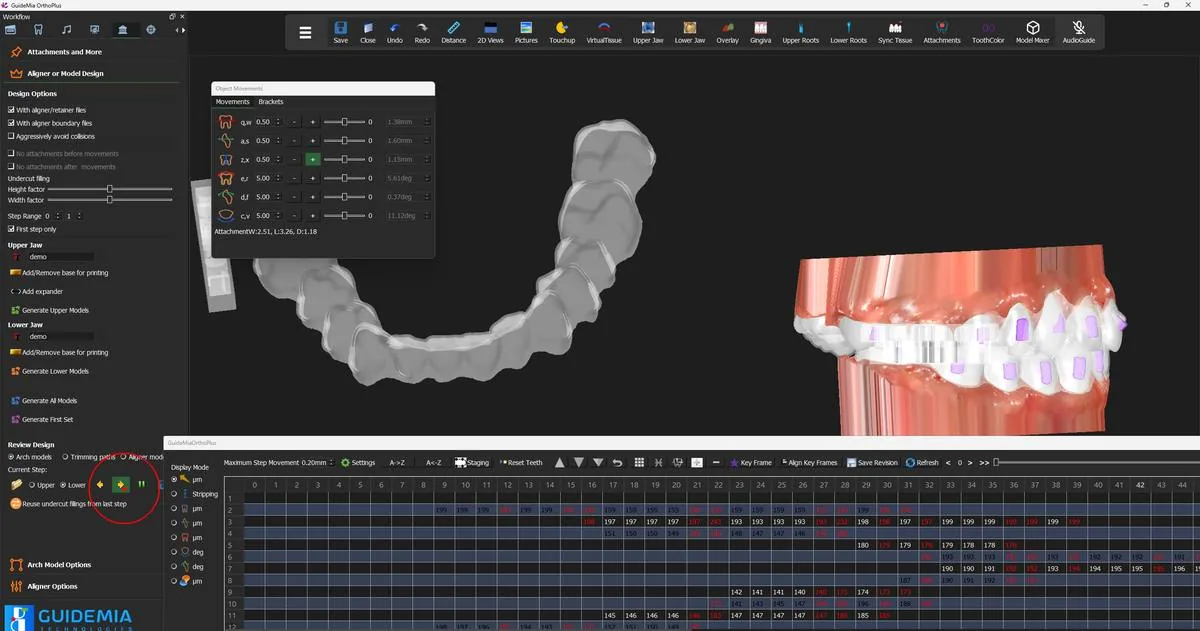Click the z,x movement slider
This screenshot has height=631, width=1200.
point(343,159)
